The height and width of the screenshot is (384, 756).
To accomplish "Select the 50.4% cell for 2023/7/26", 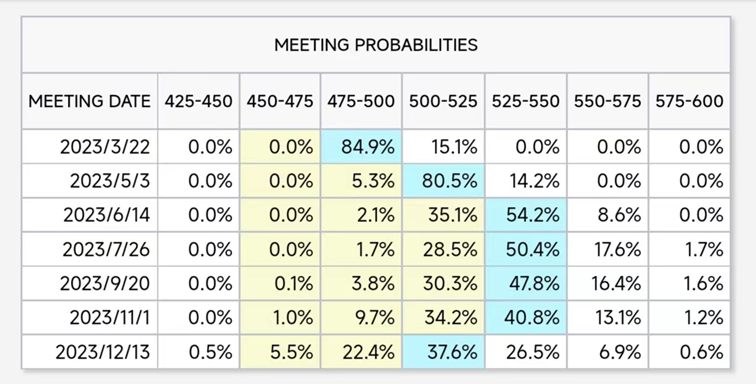I will [x=526, y=249].
